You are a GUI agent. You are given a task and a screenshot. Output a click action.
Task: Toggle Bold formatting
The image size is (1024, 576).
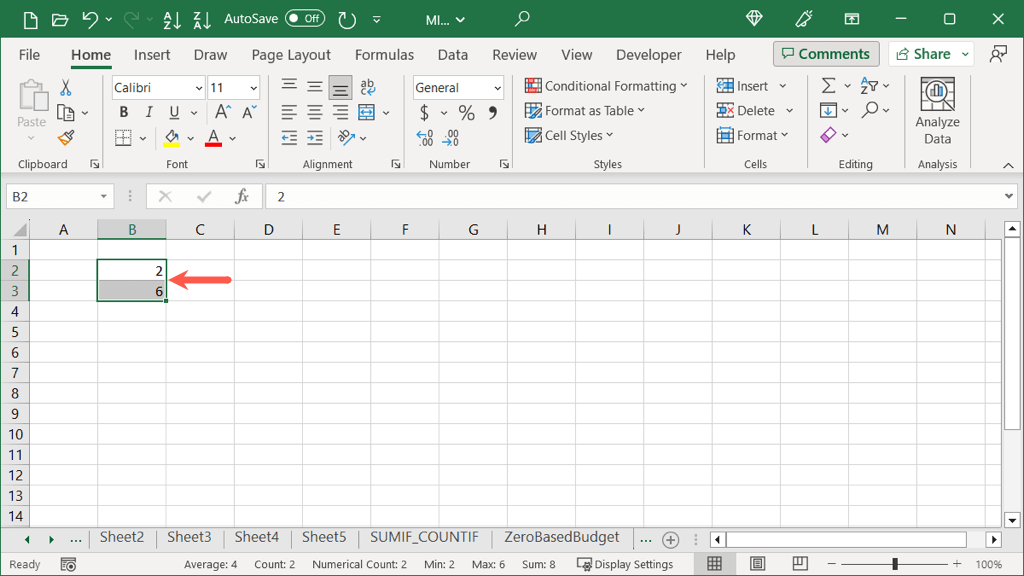(x=124, y=112)
